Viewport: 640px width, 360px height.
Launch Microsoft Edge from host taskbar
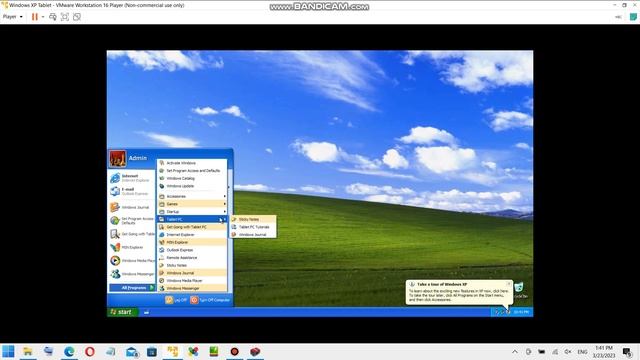click(x=69, y=351)
